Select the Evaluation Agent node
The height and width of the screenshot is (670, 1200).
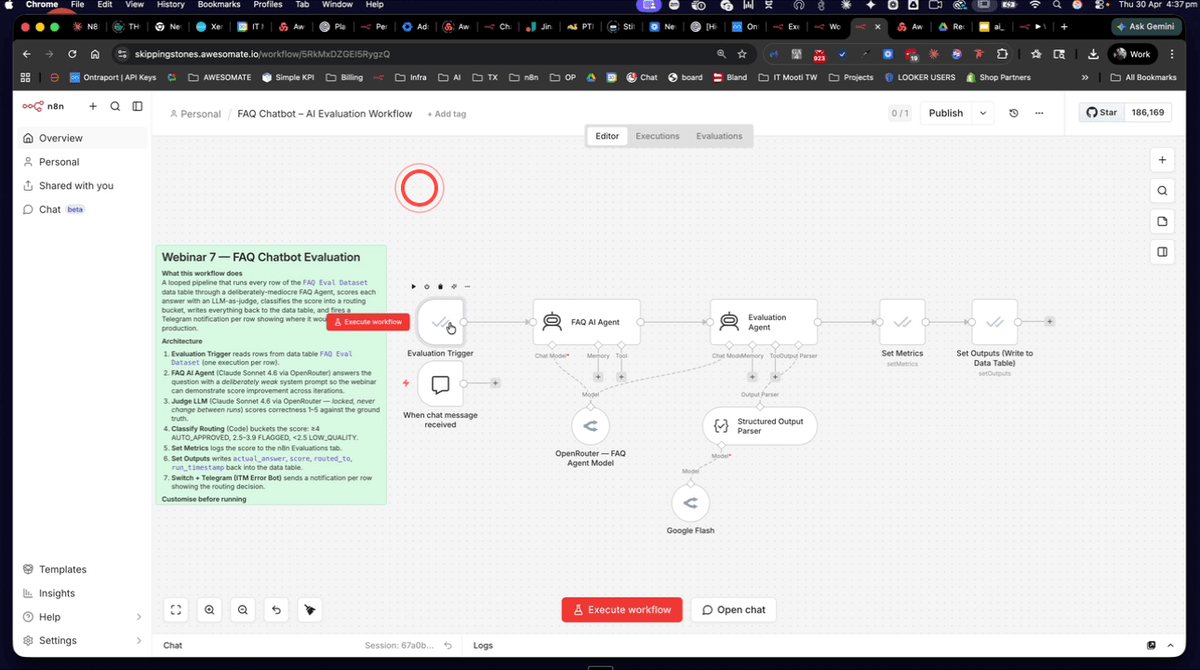click(x=763, y=322)
